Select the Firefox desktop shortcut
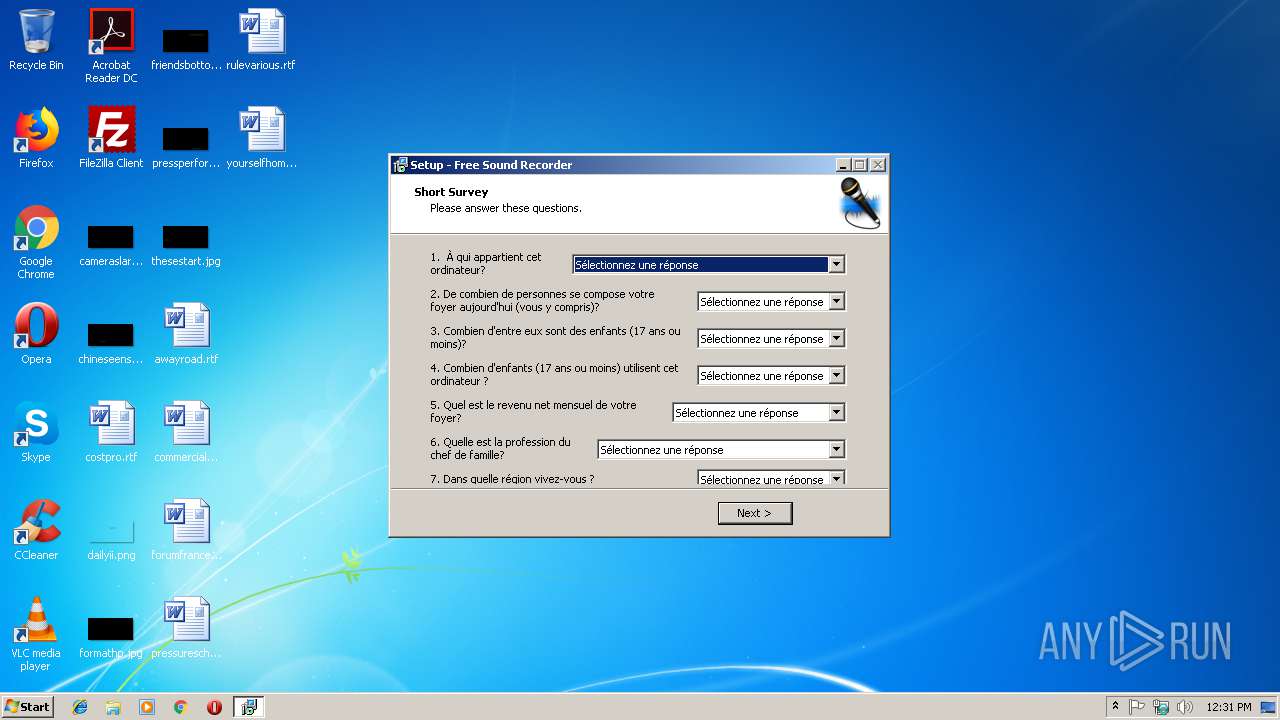This screenshot has height=720, width=1280. 36,138
